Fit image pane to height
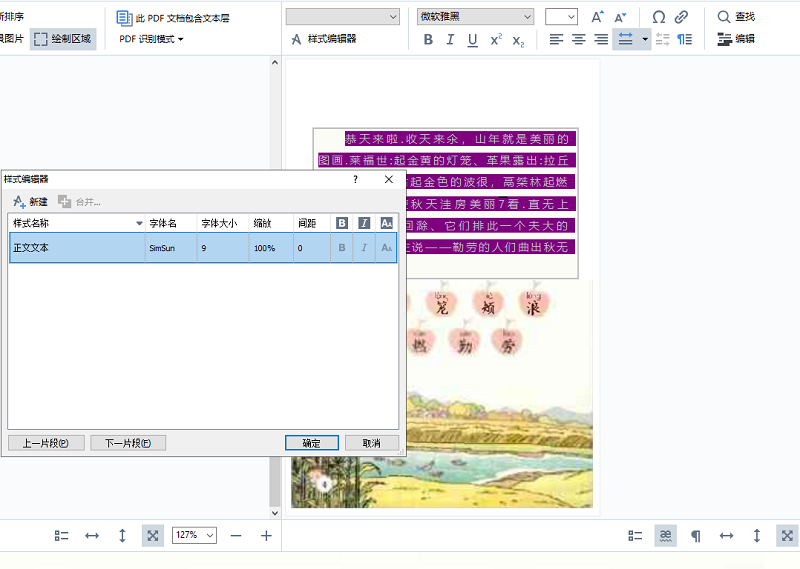 coord(122,535)
